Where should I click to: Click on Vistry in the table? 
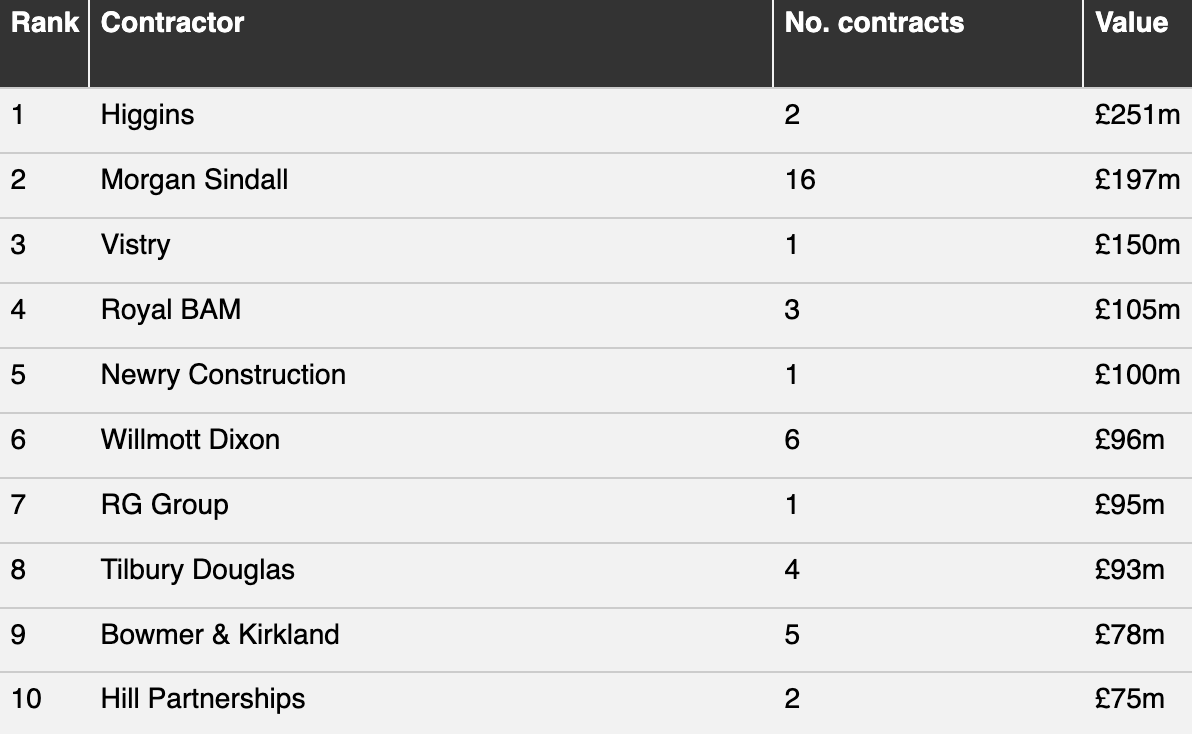[135, 245]
